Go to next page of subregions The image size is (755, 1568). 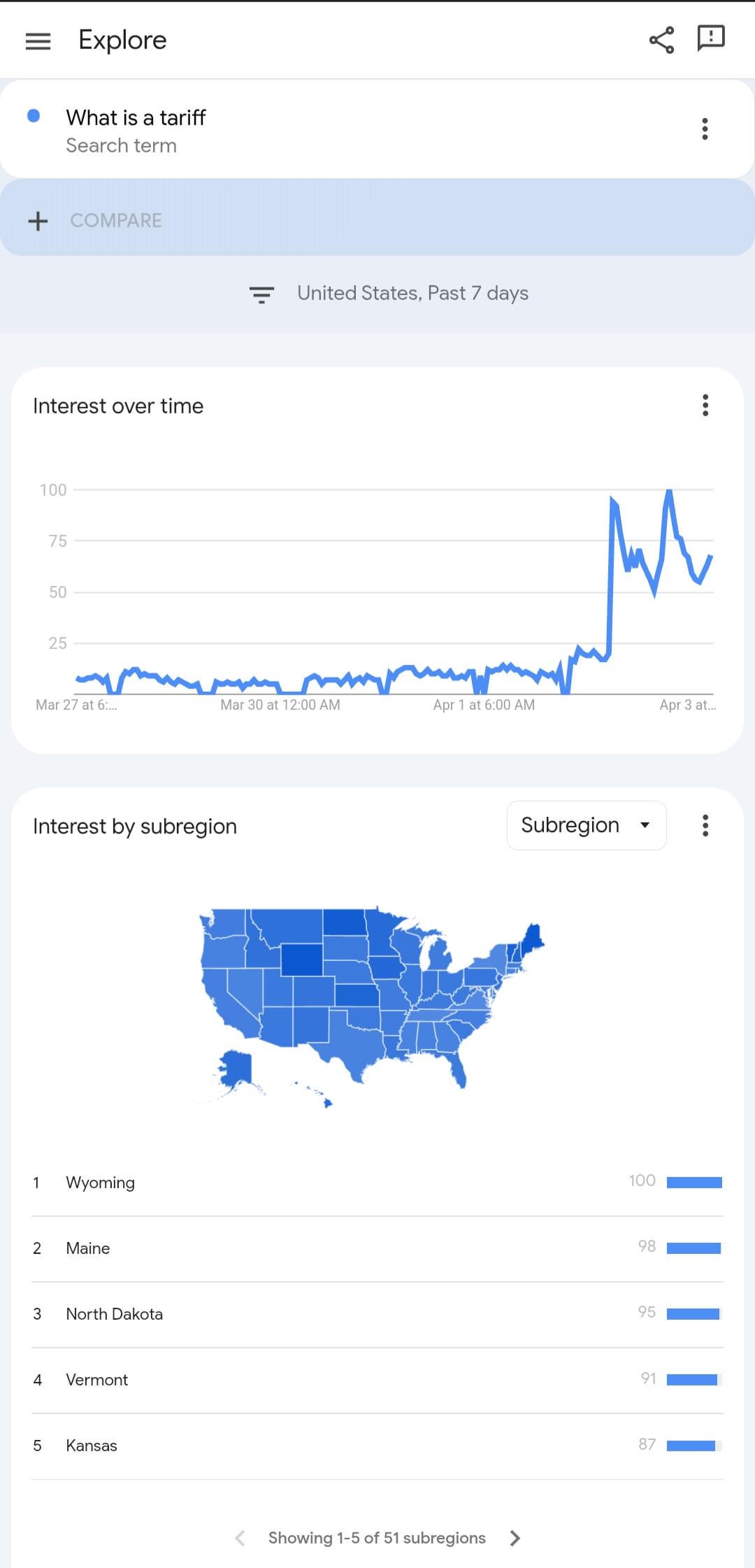515,1538
